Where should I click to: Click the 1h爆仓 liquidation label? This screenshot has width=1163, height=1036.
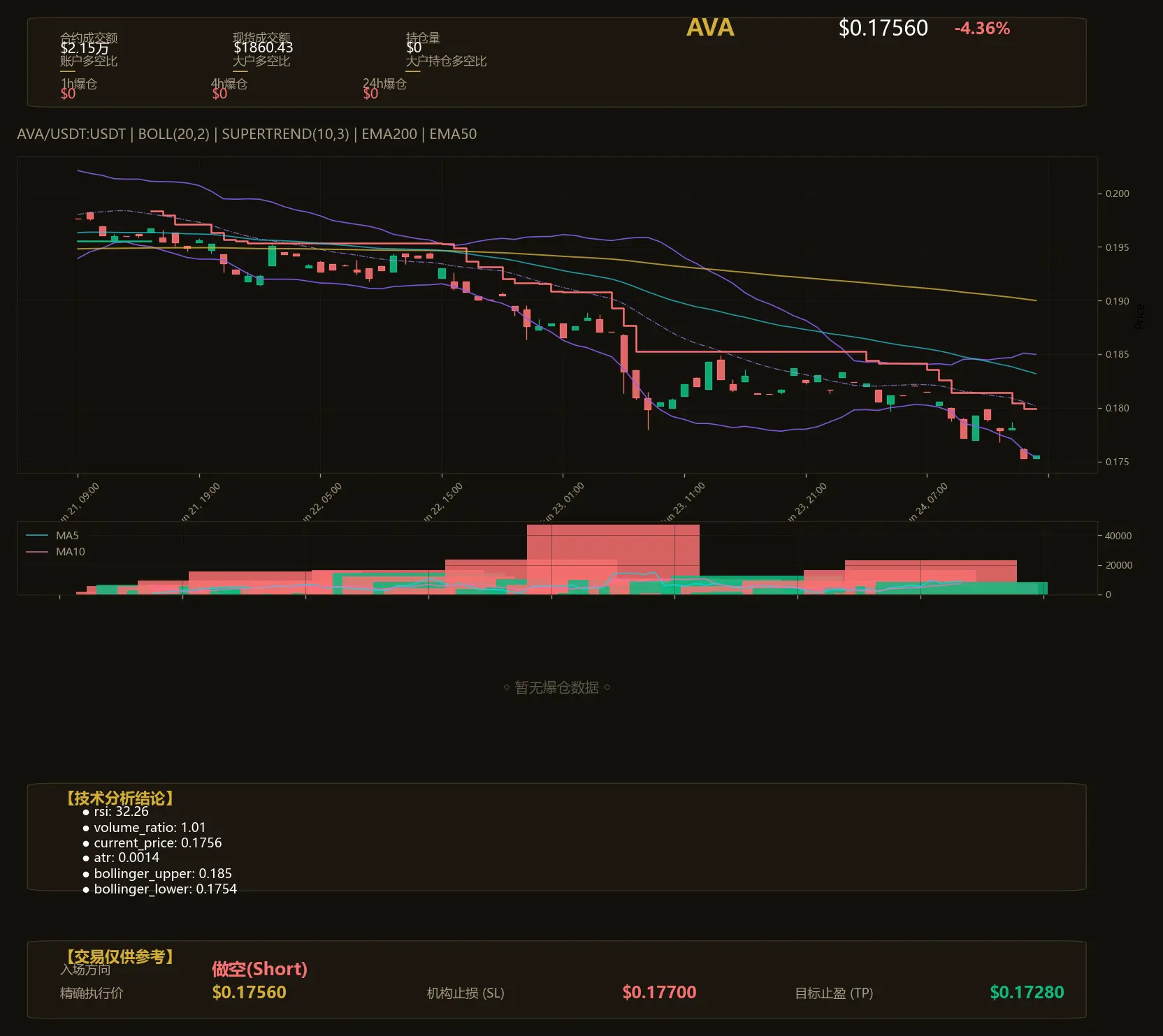(79, 84)
